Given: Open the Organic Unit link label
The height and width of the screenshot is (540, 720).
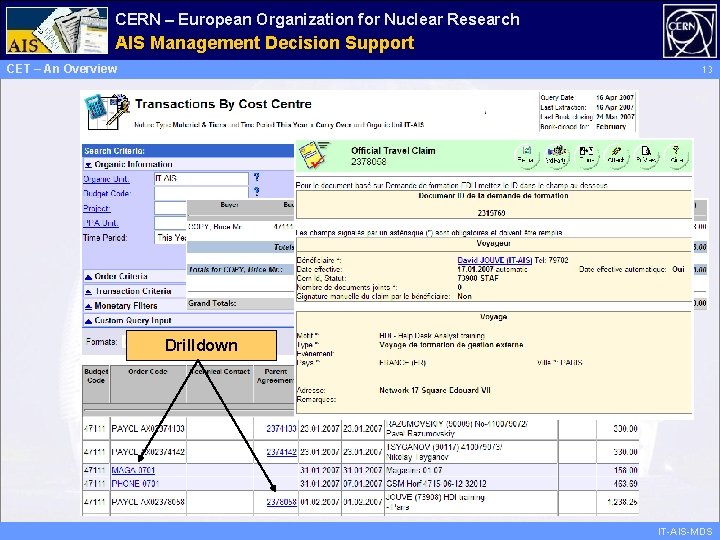Looking at the screenshot, I should pos(106,179).
